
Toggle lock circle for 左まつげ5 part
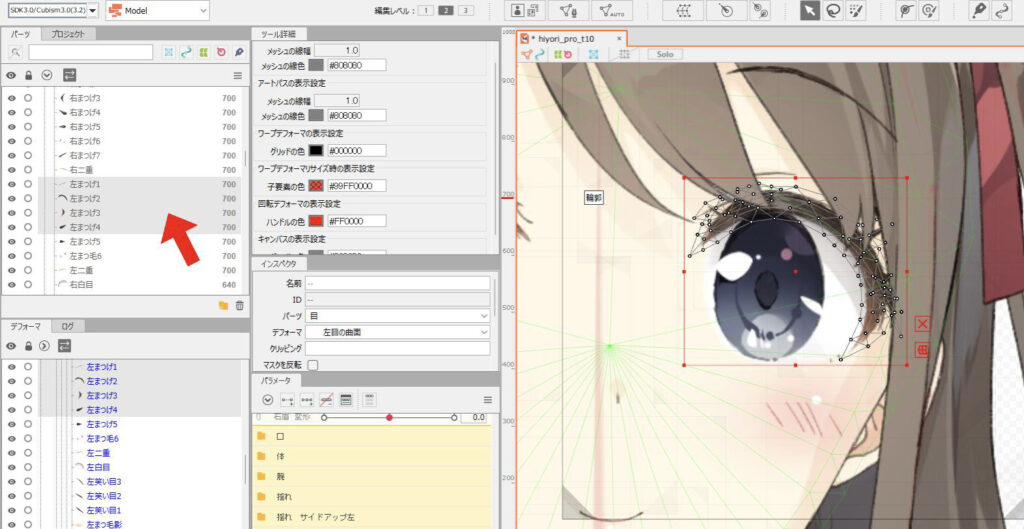pos(28,242)
